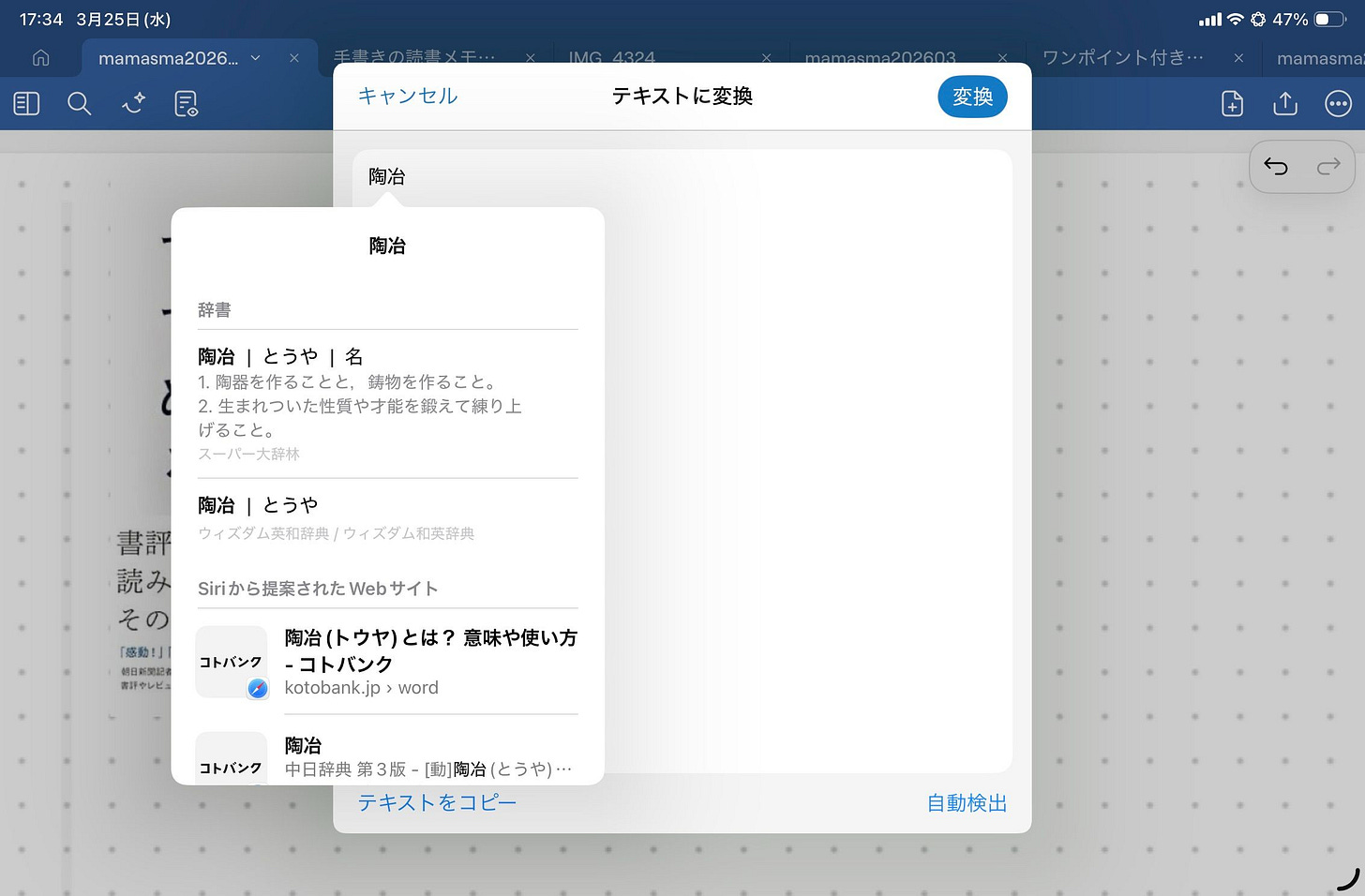Viewport: 1365px width, 896px height.
Task: Tap キャンセル to dismiss conversion
Action: (408, 96)
